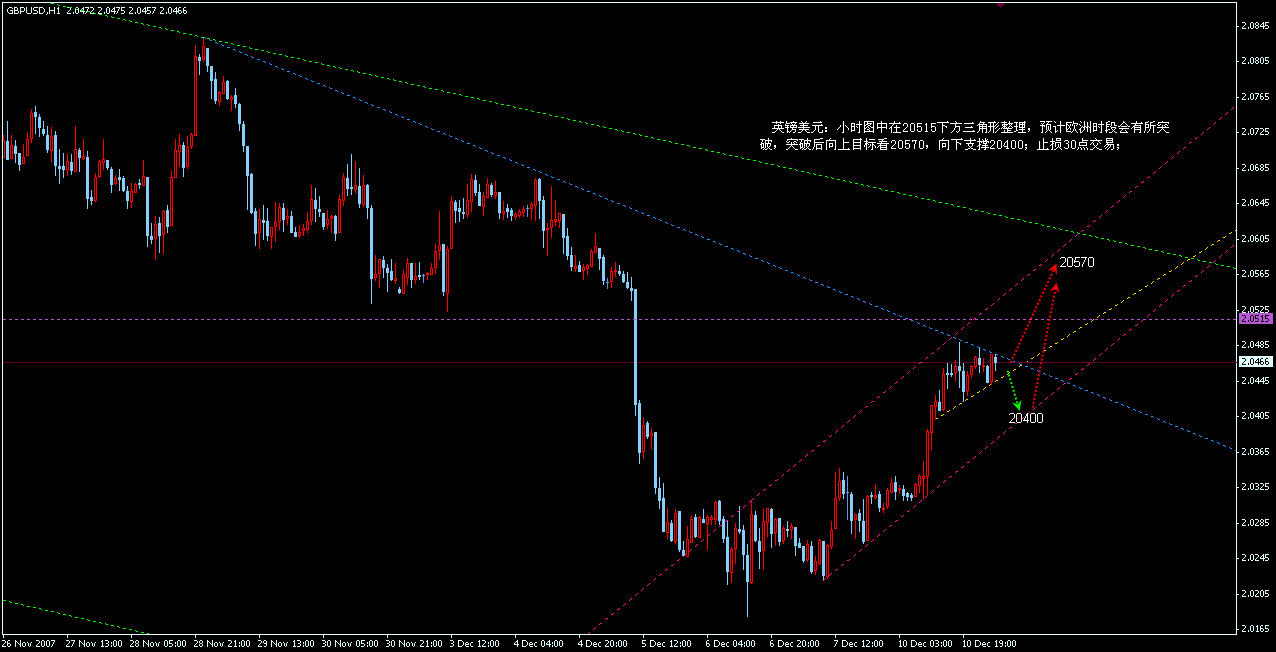
Task: Click the 2.0365 price axis label
Action: (1256, 451)
